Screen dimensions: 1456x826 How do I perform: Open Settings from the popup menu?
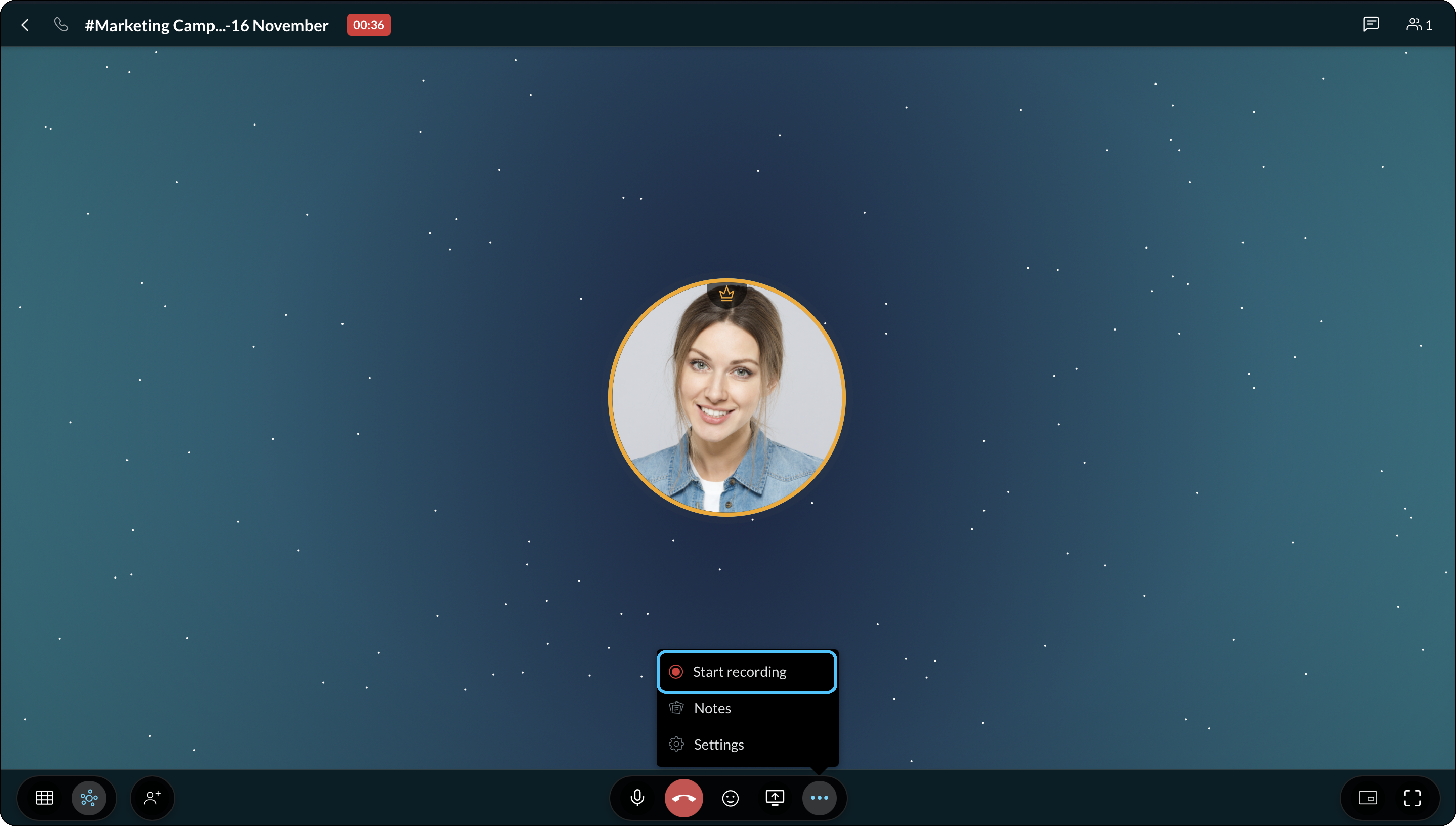(718, 744)
